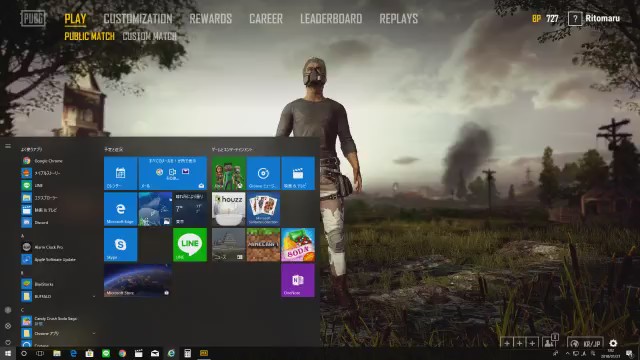This screenshot has height=360, width=640.
Task: Launch the Skype tile
Action: (x=120, y=244)
